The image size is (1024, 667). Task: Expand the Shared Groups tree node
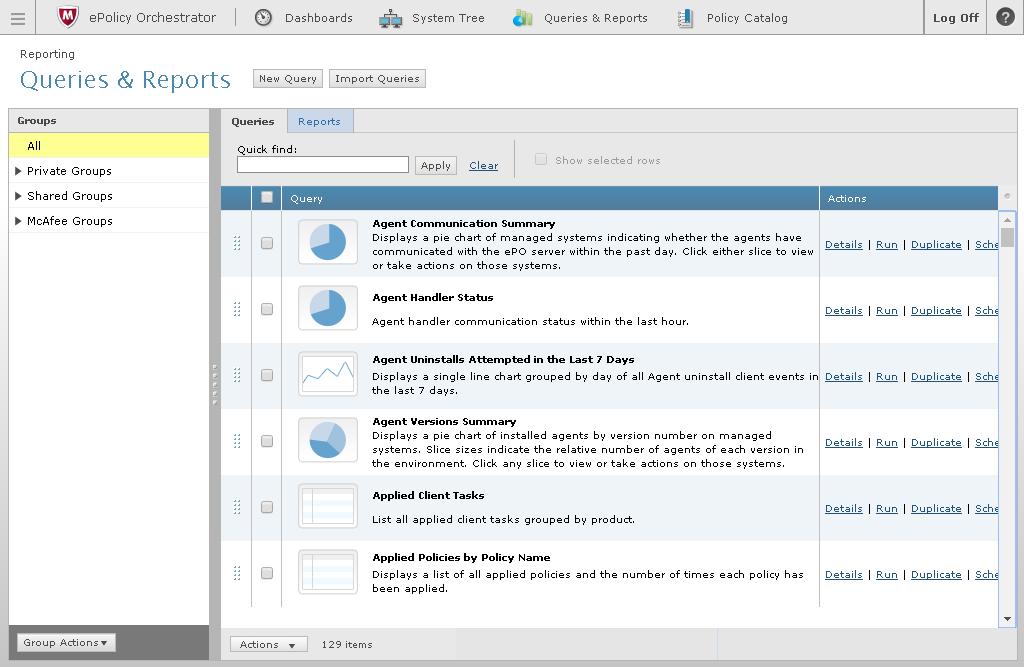click(18, 195)
